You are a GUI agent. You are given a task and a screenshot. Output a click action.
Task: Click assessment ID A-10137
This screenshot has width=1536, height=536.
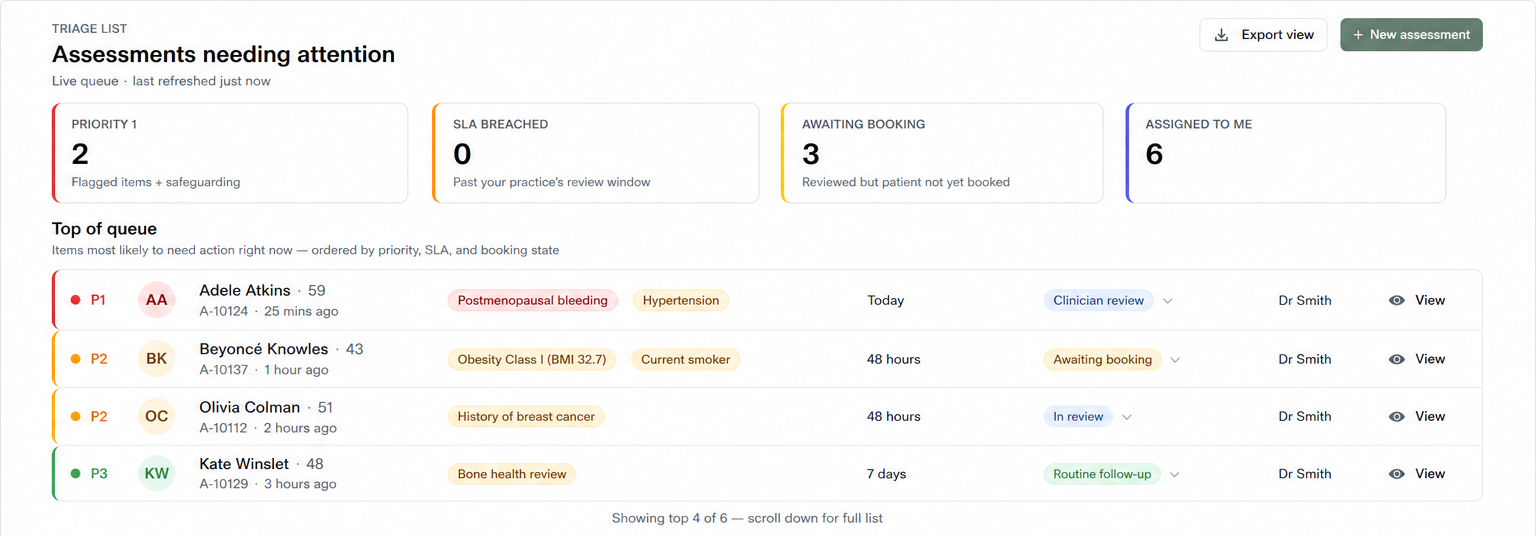(224, 370)
